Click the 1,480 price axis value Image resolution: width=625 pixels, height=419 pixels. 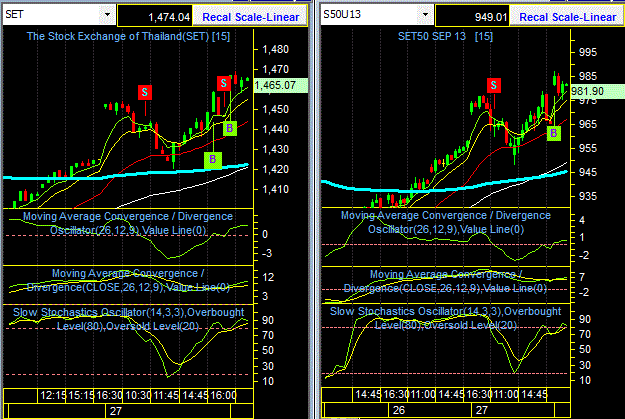[275, 49]
